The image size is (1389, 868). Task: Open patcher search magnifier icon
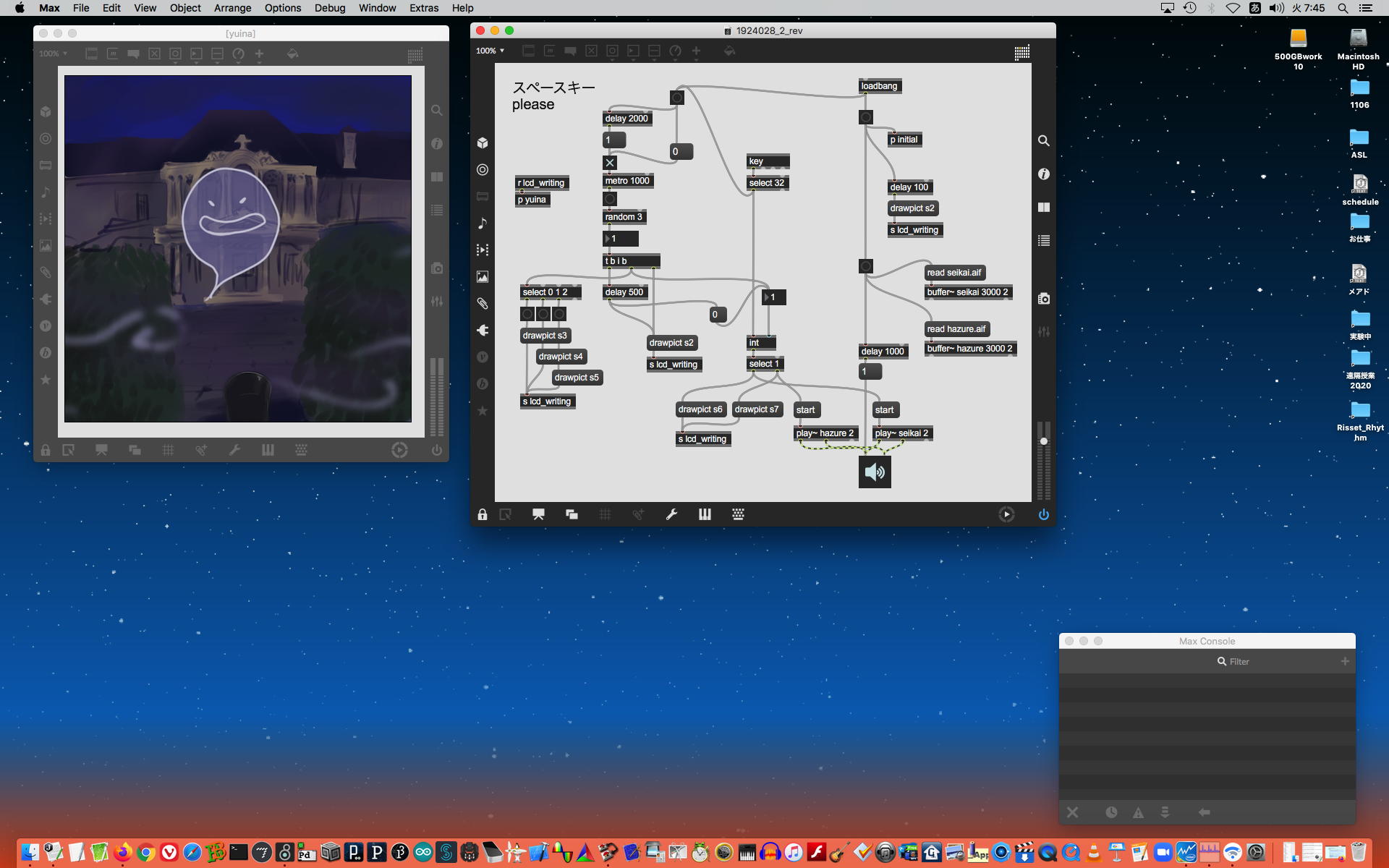1043,141
